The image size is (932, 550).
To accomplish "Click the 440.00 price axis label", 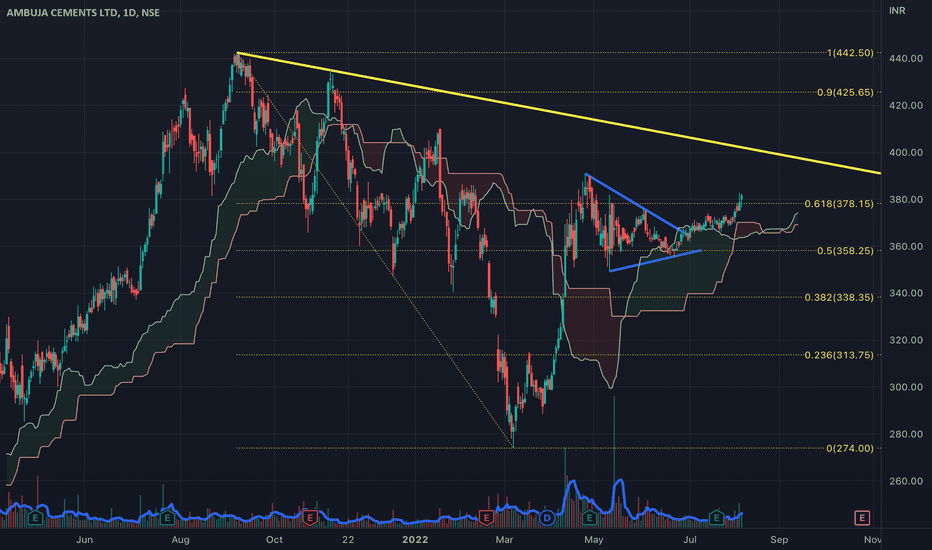I will (x=906, y=58).
